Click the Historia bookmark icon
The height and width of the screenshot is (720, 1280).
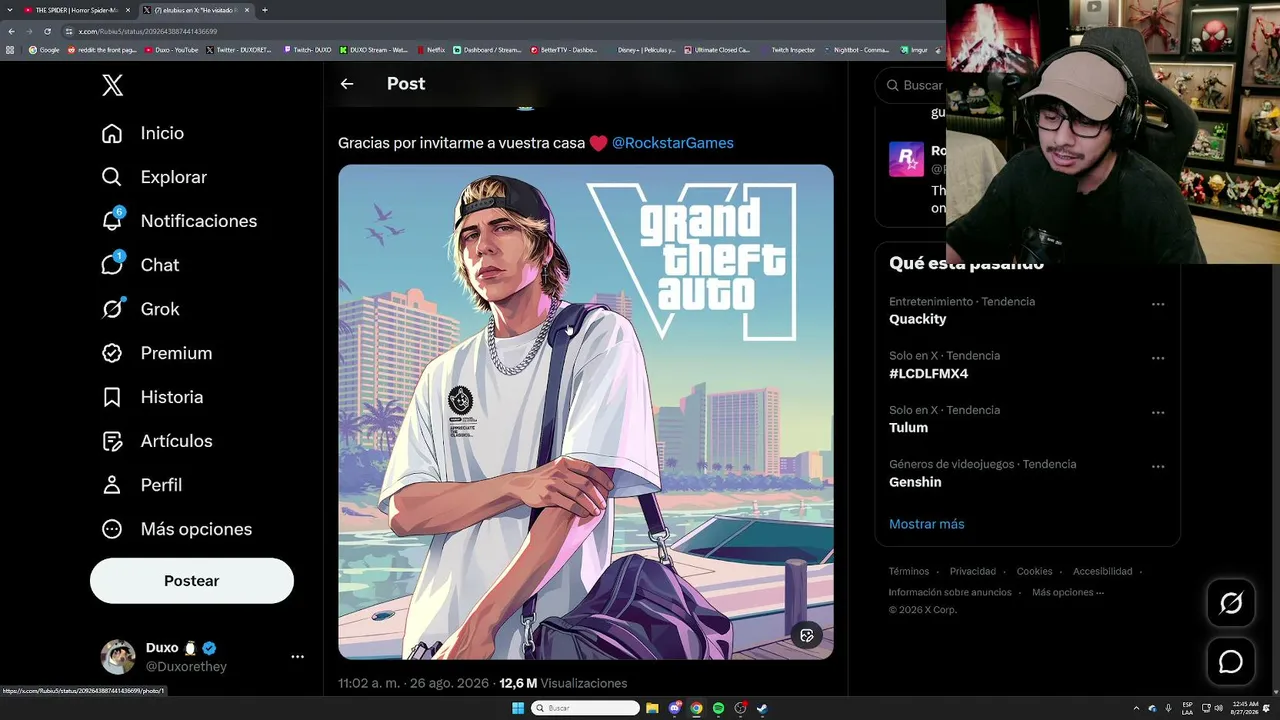112,397
